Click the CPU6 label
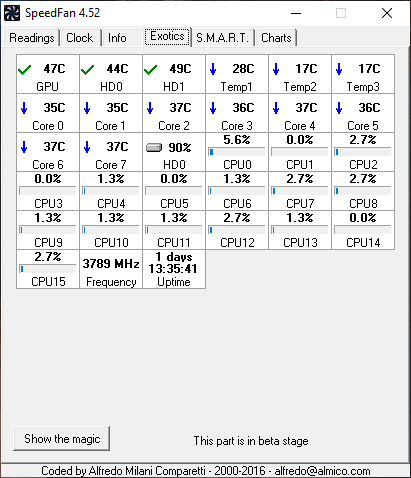Screen dimensions: 411x478 tap(237, 203)
